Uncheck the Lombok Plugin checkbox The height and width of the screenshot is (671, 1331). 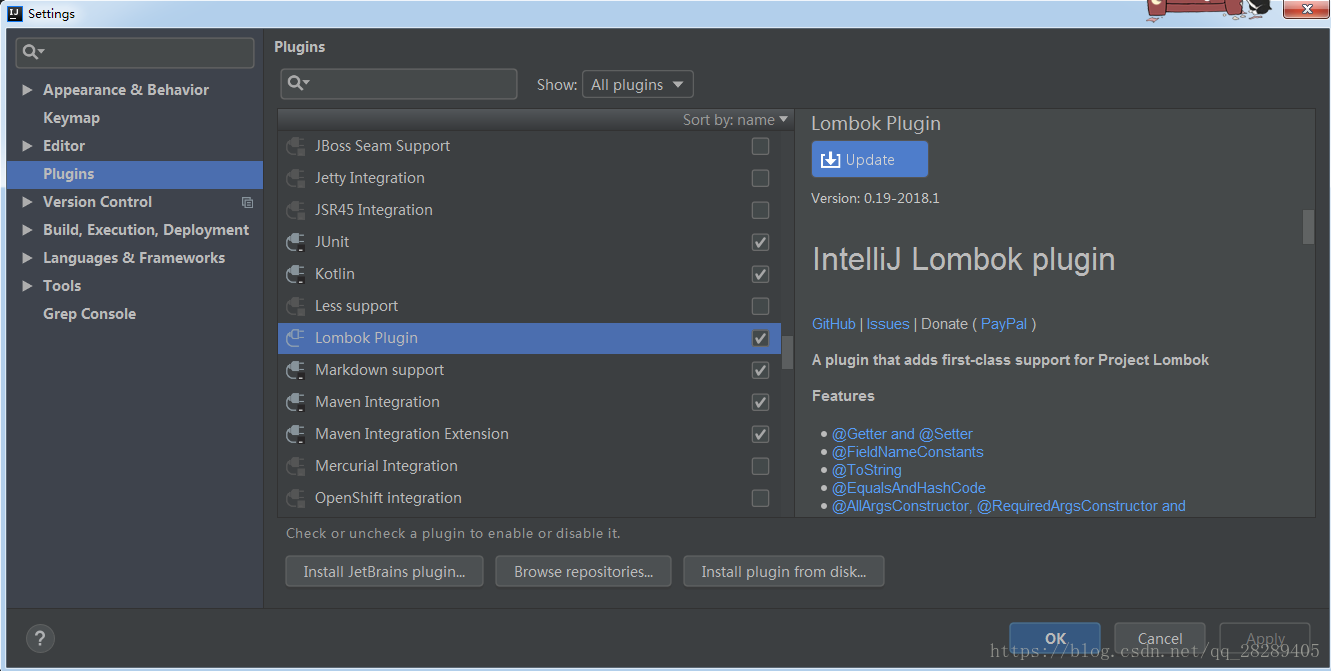pos(760,338)
